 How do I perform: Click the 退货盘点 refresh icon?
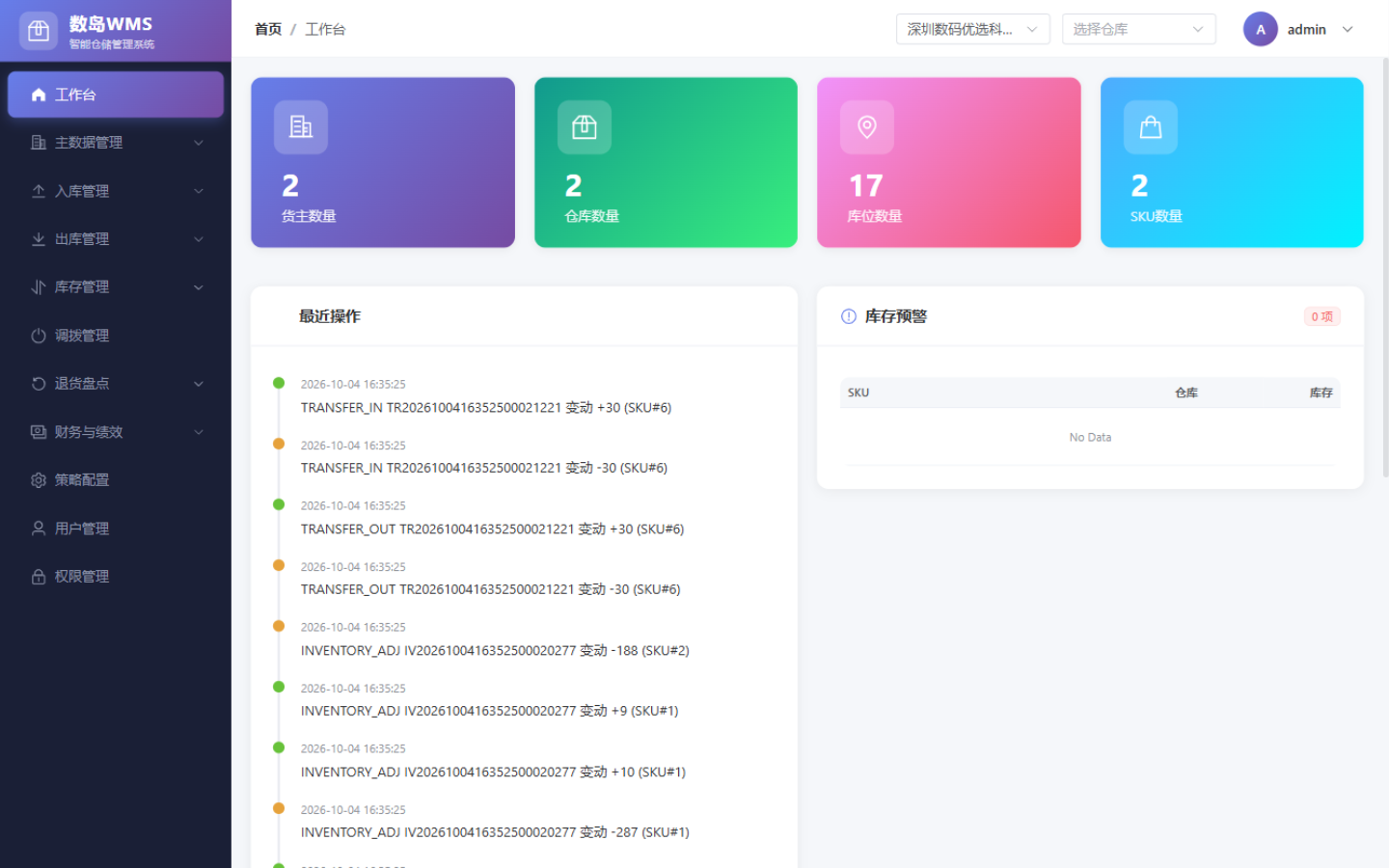tap(39, 384)
